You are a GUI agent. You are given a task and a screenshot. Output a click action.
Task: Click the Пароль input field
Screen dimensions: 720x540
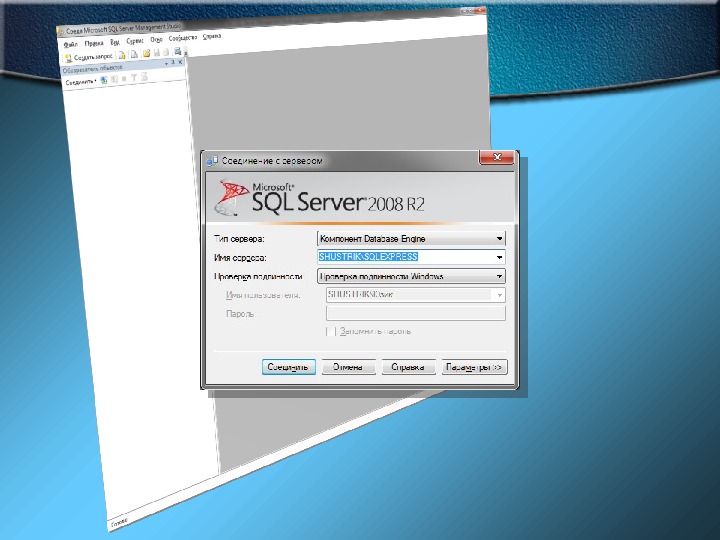point(416,314)
